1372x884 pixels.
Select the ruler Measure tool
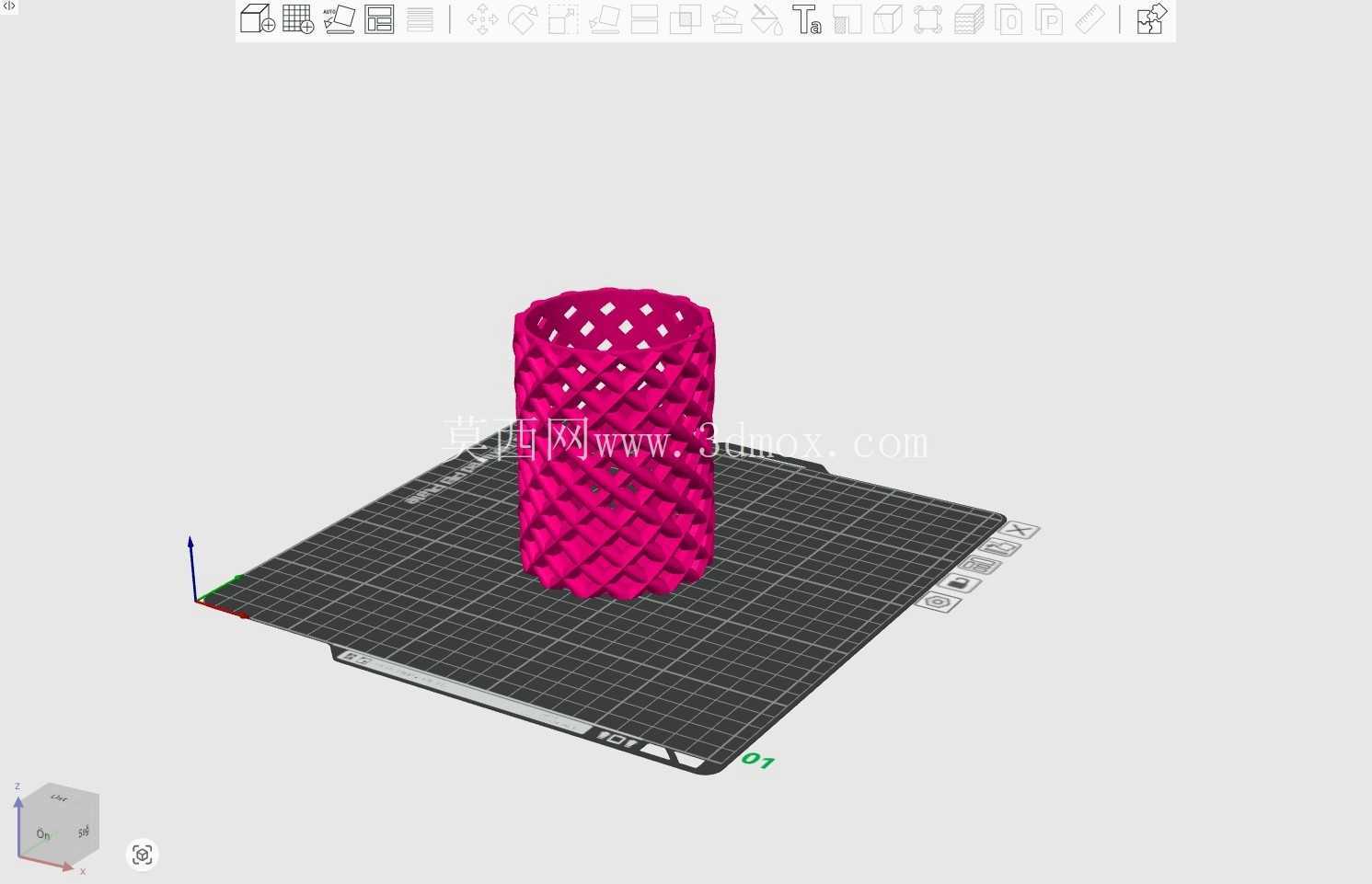click(1090, 19)
